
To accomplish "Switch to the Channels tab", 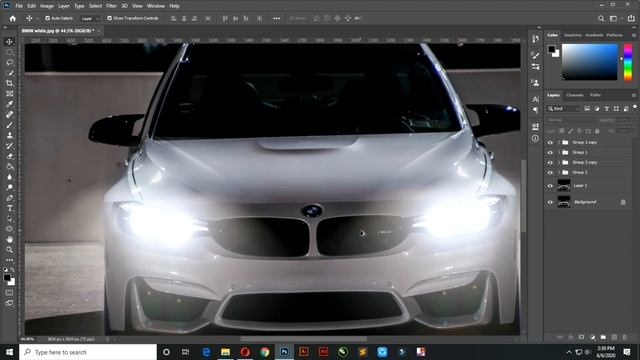I will point(575,95).
